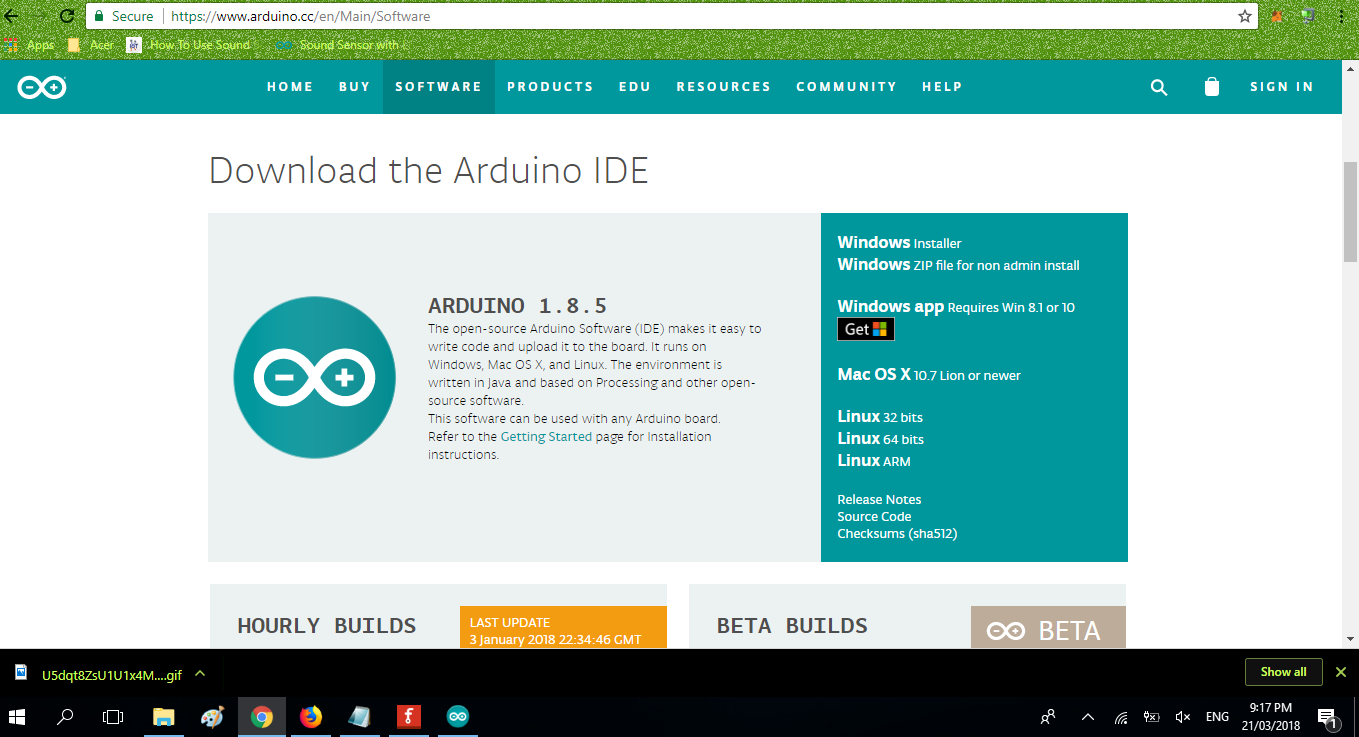Switch to Chrome on the taskbar
1359x737 pixels.
tap(262, 716)
